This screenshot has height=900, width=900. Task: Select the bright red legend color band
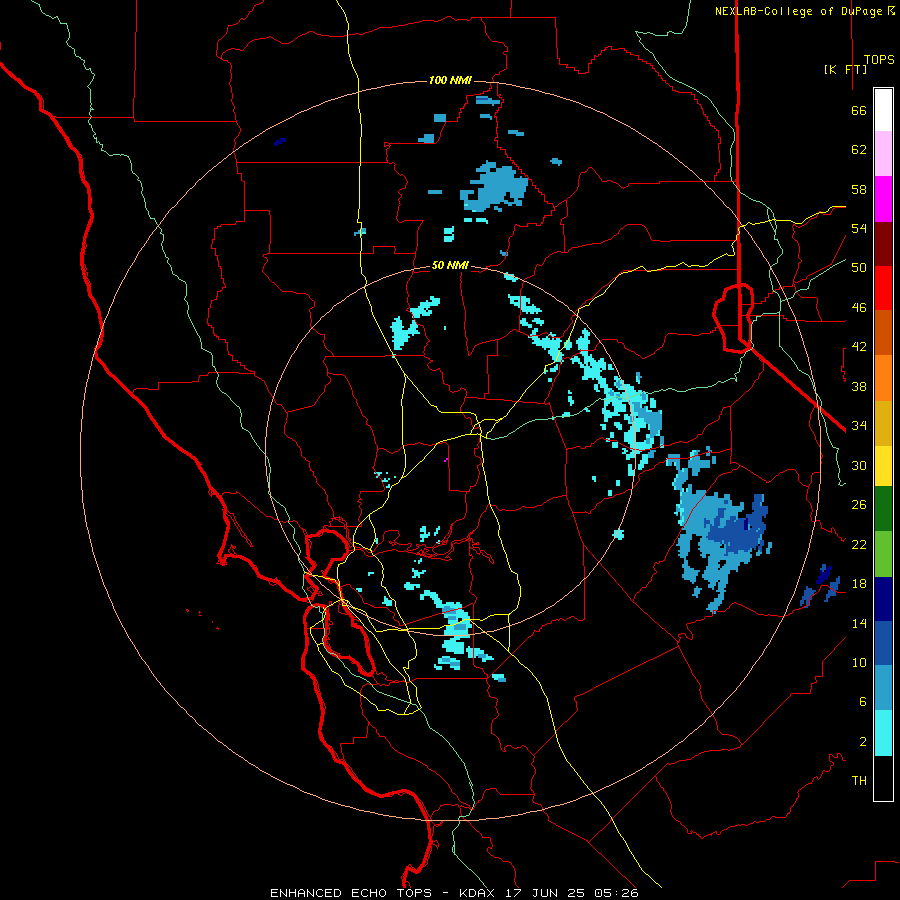[883, 288]
